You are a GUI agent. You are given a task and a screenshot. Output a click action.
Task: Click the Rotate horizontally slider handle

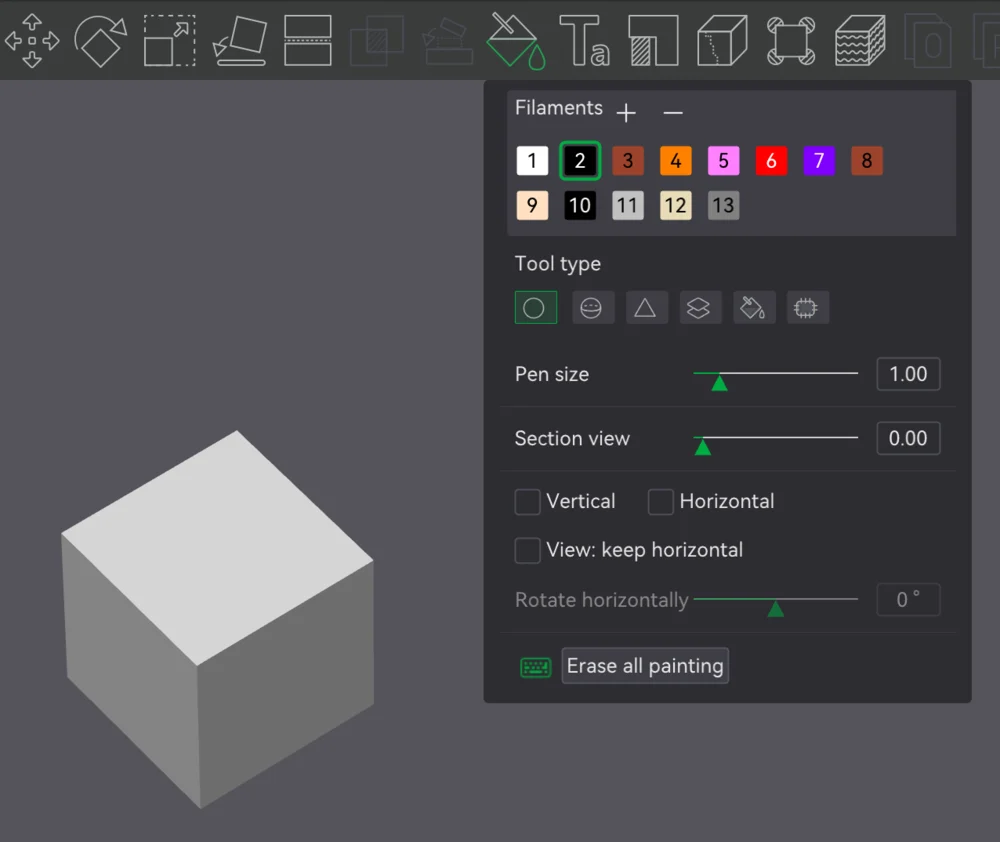coord(776,609)
